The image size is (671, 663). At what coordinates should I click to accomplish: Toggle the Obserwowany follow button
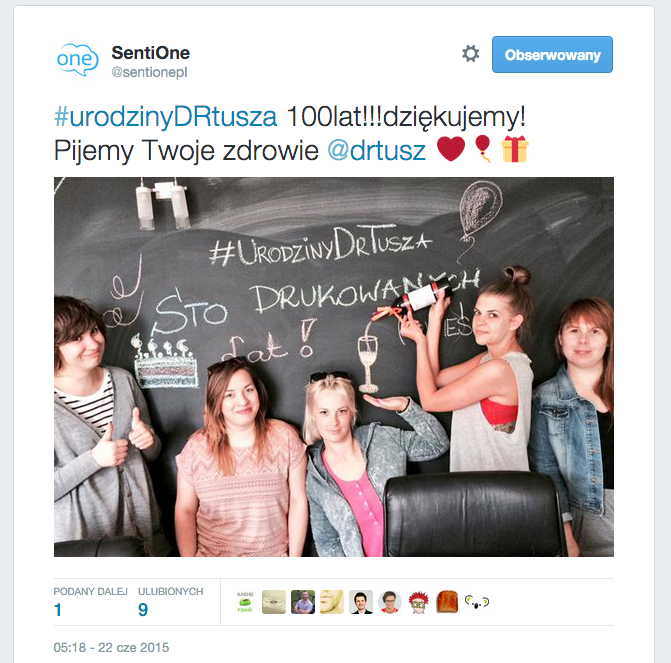click(552, 54)
